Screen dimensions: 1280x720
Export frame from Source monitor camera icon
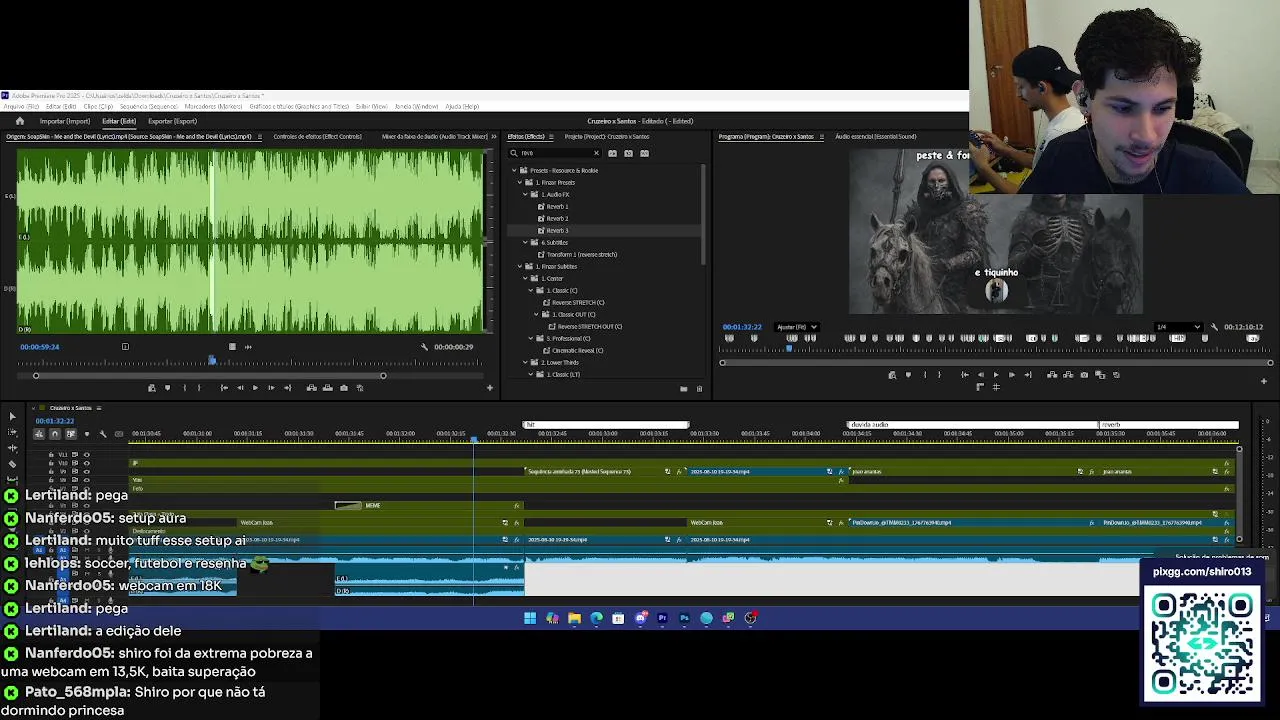tap(344, 388)
